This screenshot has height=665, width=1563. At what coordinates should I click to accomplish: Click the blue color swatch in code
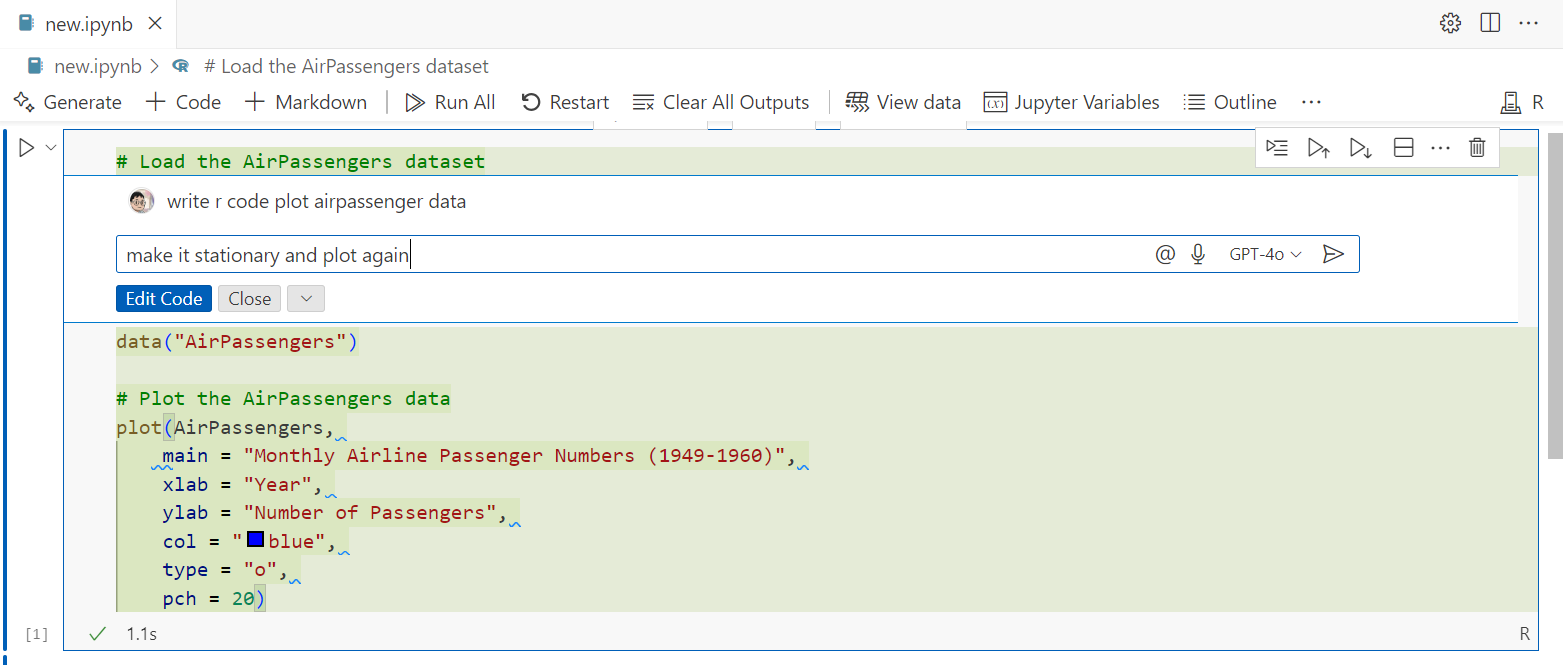point(255,541)
